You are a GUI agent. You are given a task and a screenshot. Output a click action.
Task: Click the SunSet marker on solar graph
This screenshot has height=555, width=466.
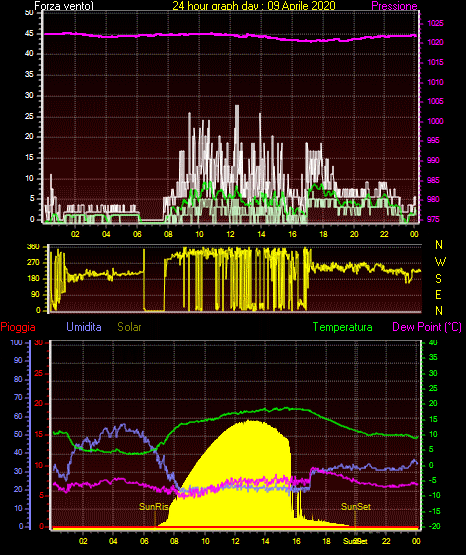pyautogui.click(x=356, y=507)
